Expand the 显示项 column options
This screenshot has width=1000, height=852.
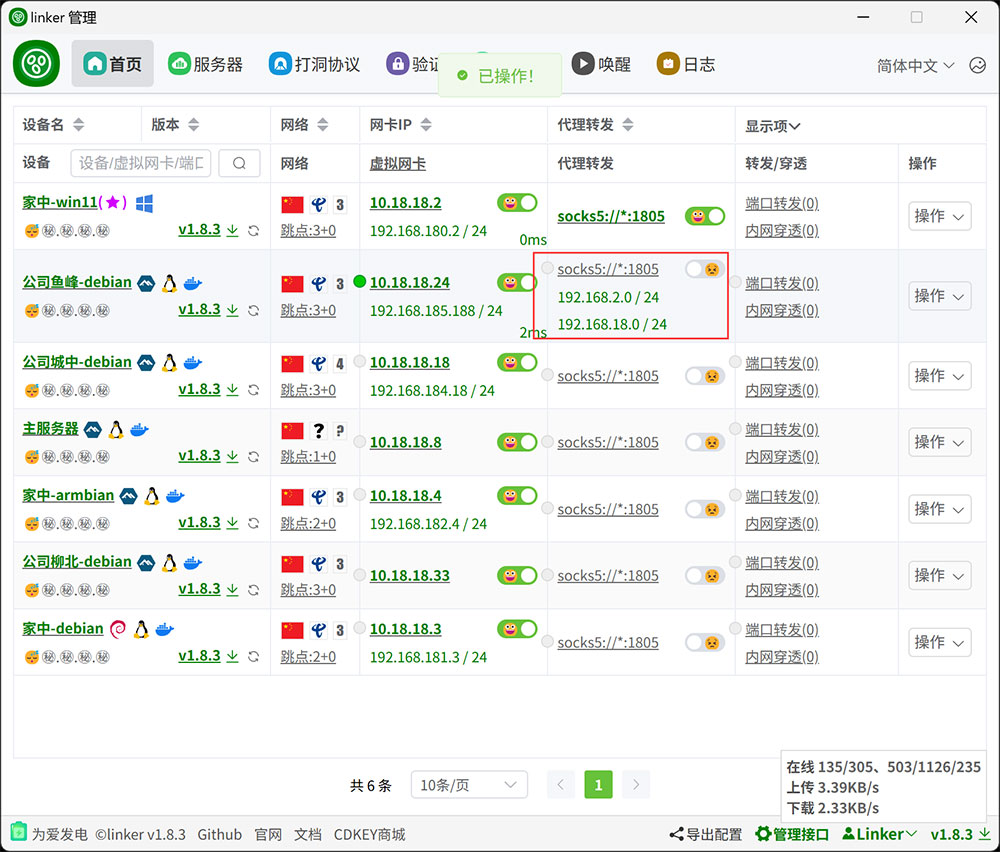(x=773, y=126)
